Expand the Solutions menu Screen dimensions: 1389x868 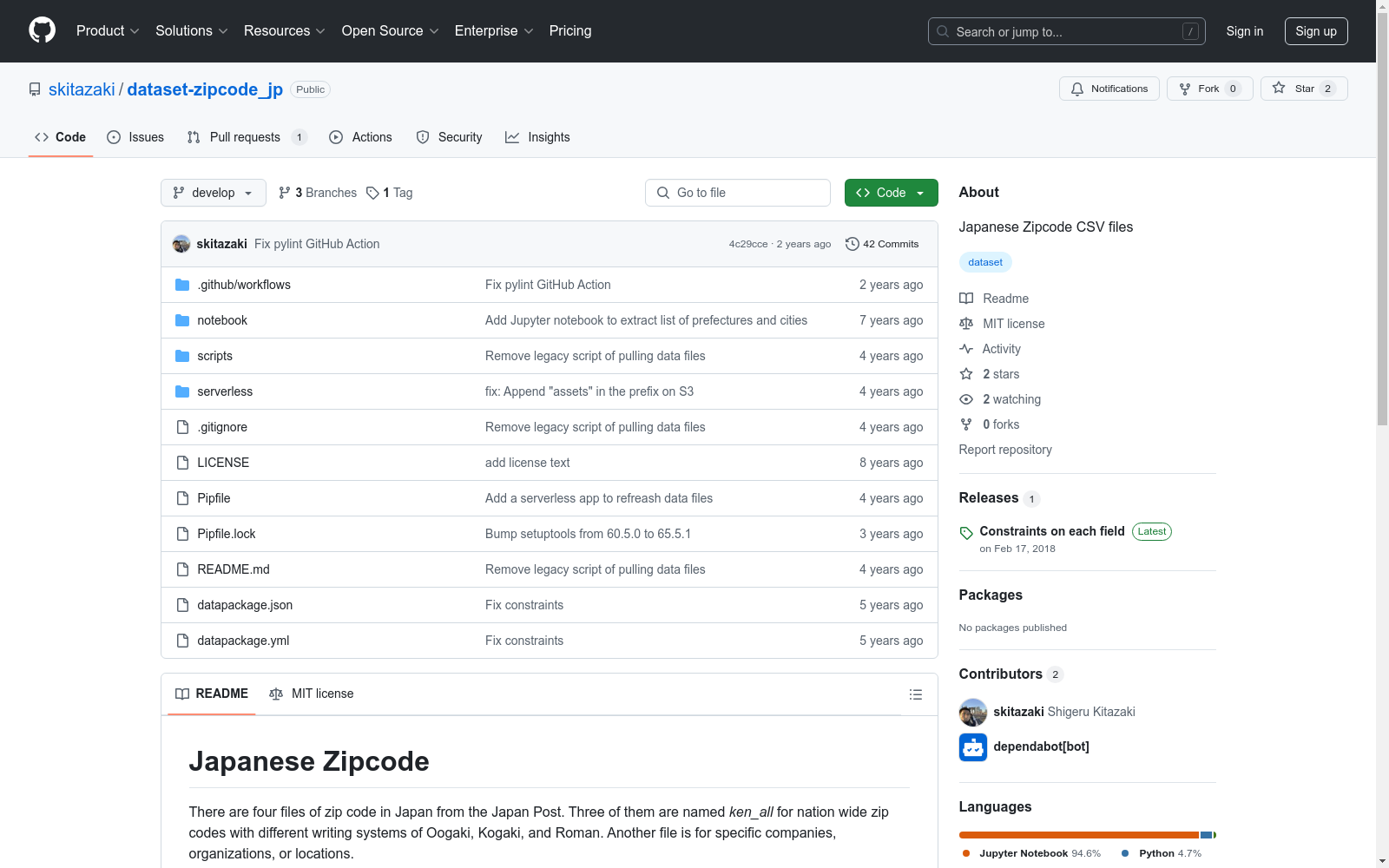point(192,30)
